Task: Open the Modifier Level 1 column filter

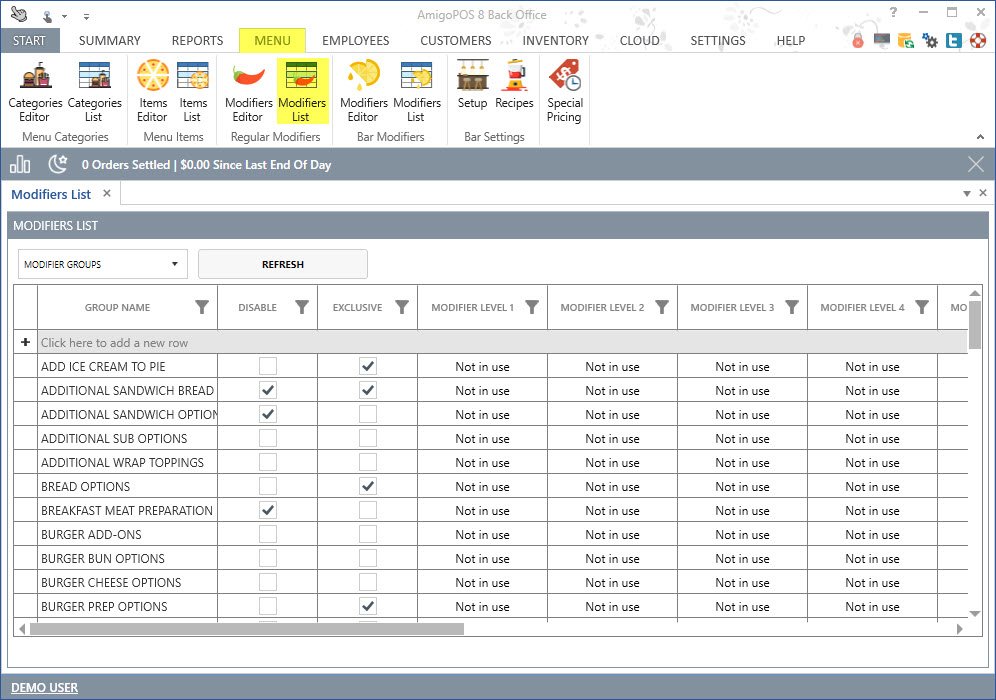Action: click(532, 308)
